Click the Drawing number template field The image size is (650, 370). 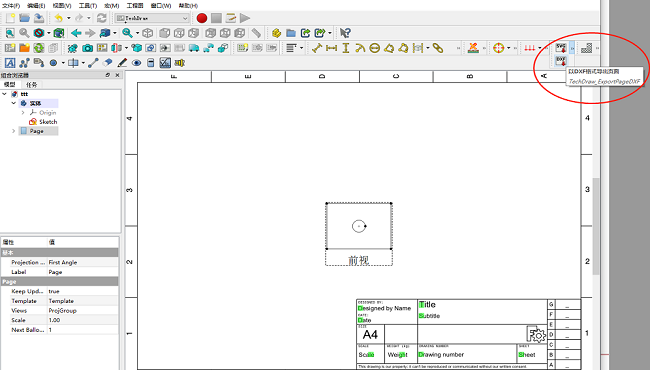pyautogui.click(x=441, y=355)
